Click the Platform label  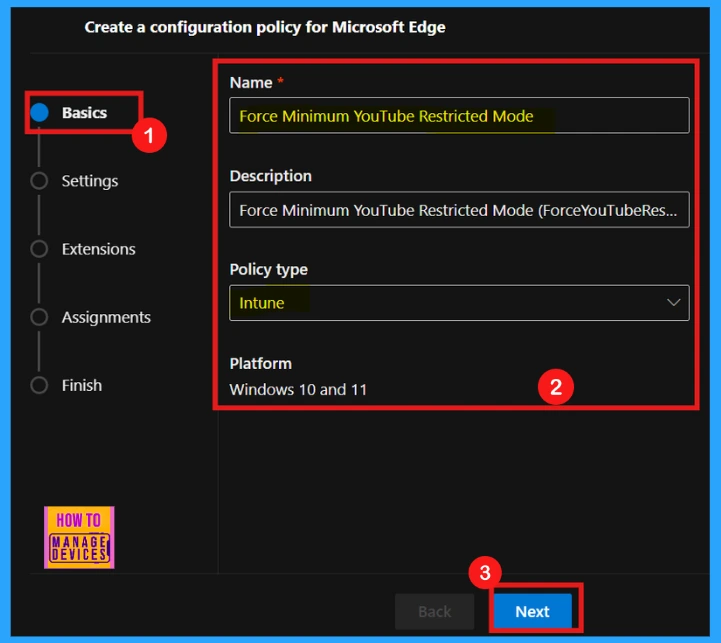(260, 363)
